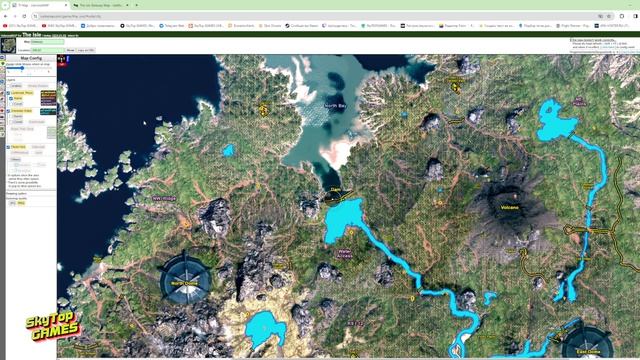Image resolution: width=640 pixels, height=360 pixels.
Task: Switch to the first browser tab
Action: pos(39,5)
